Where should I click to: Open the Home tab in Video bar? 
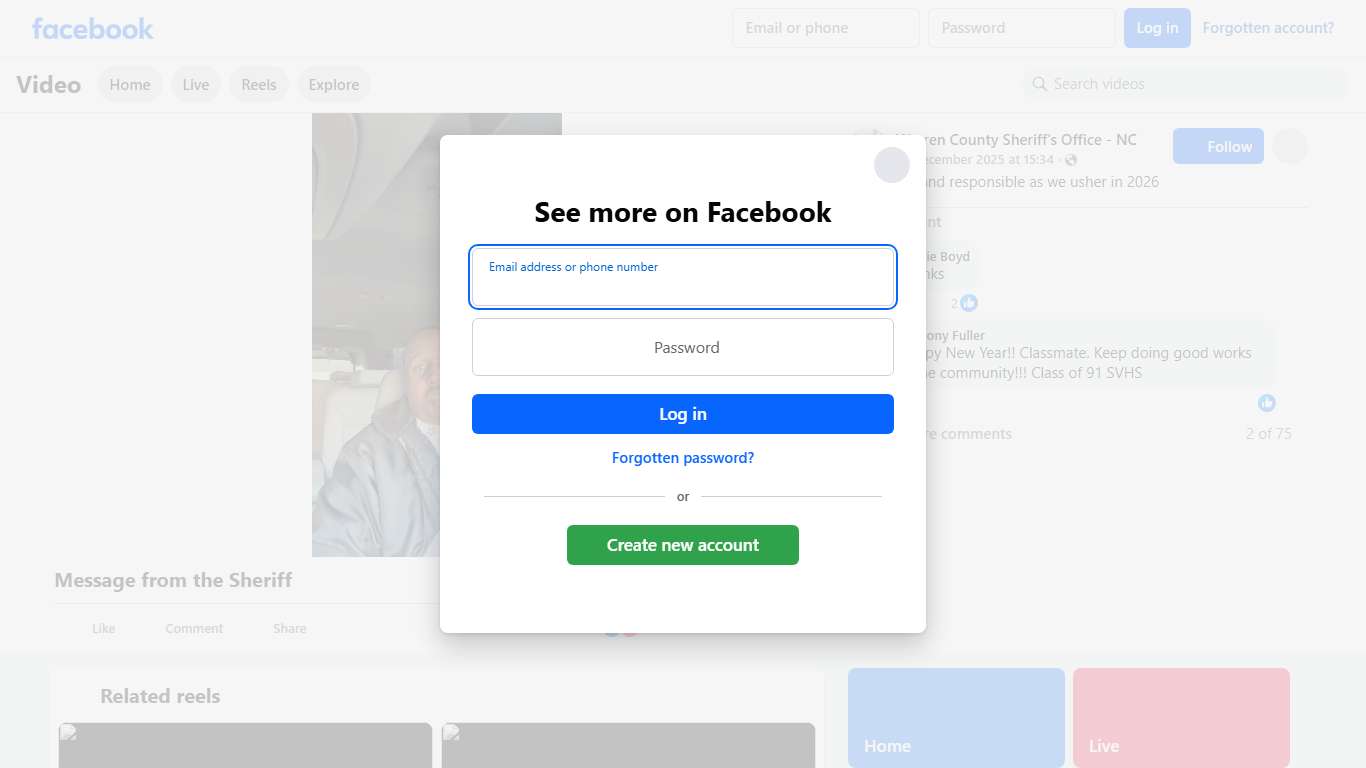point(130,85)
